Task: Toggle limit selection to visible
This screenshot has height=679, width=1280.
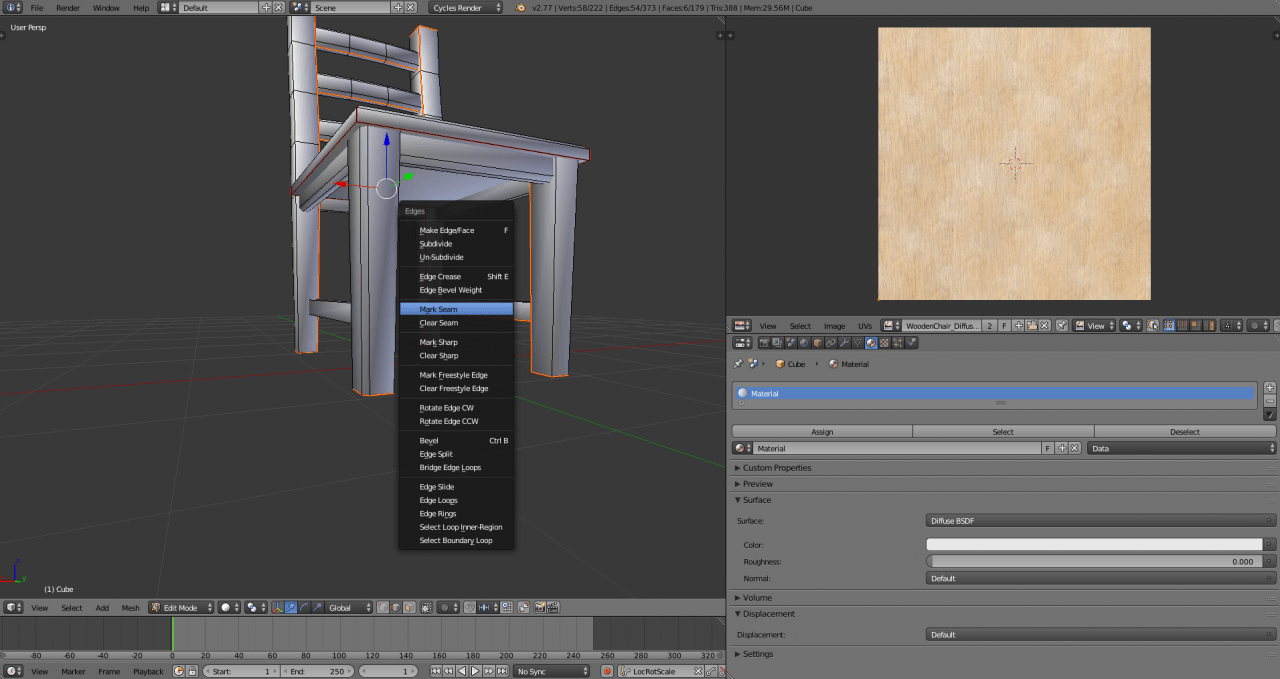Action: coord(427,607)
